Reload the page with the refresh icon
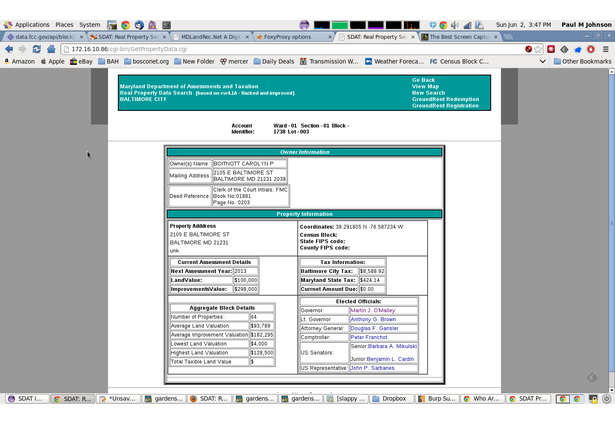This screenshot has height=424, width=615. tap(36, 49)
